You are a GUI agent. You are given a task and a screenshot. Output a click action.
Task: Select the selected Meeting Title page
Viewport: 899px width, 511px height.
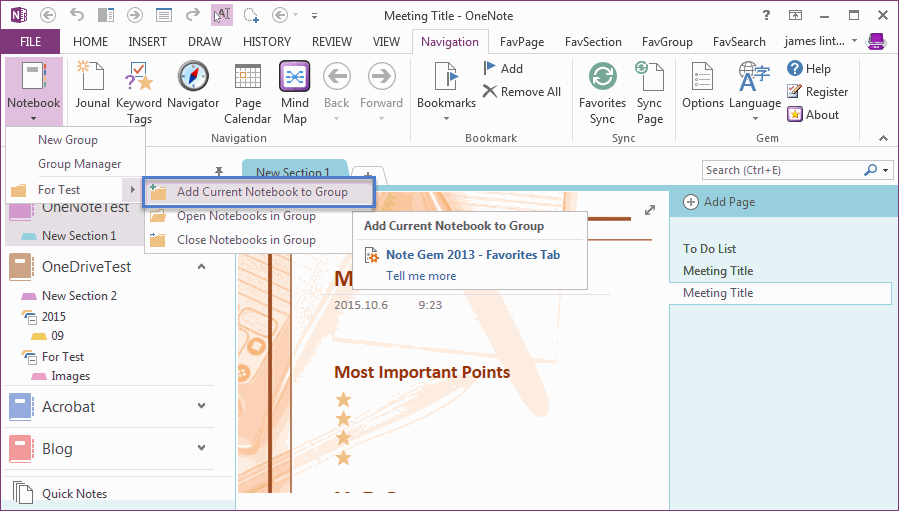point(780,293)
